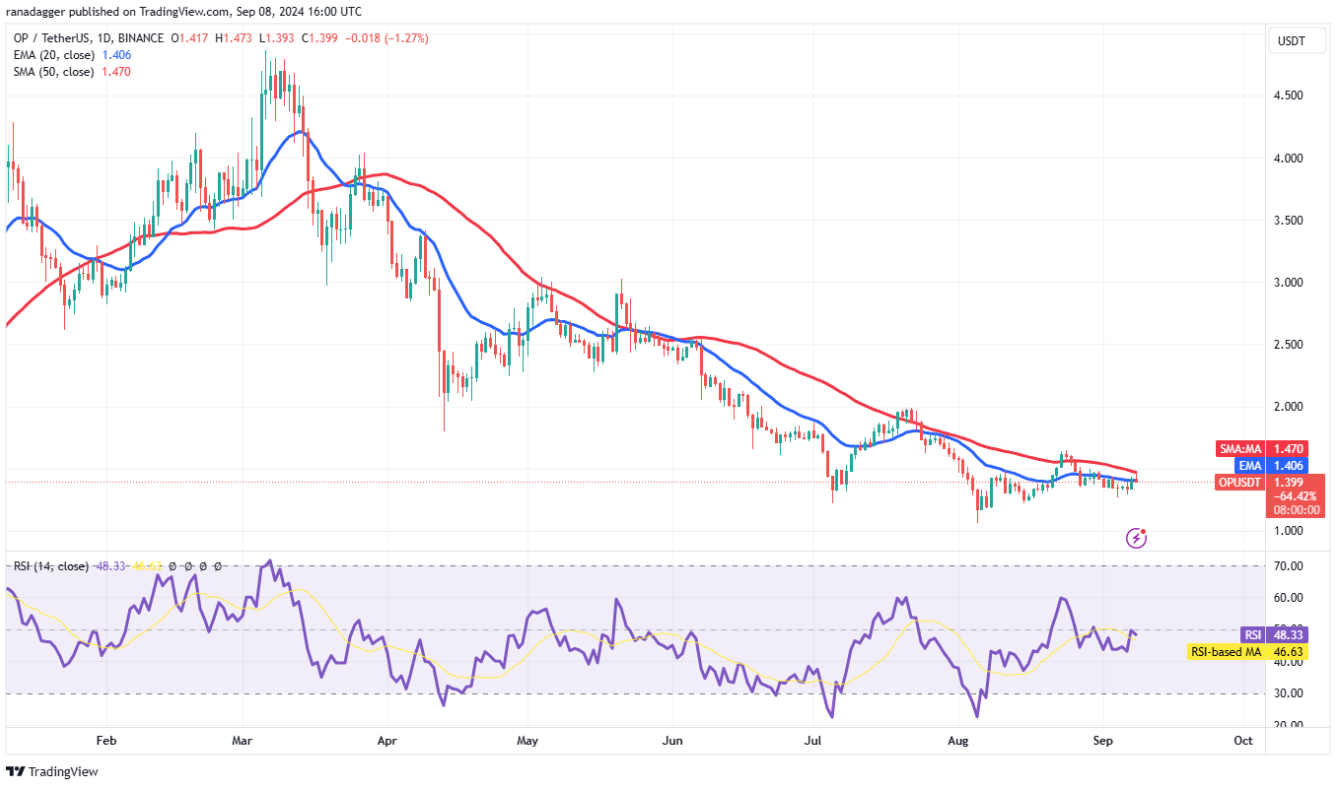
Task: Click the 3.000 price axis value
Action: coord(1287,282)
